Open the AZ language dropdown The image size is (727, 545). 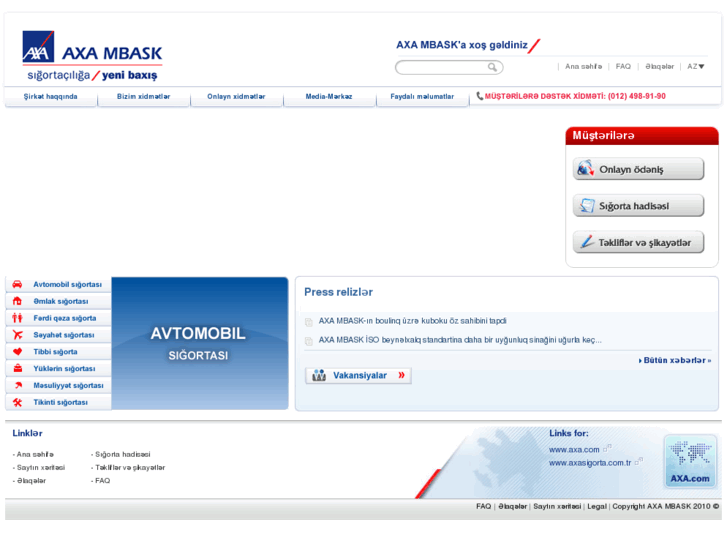[x=696, y=66]
